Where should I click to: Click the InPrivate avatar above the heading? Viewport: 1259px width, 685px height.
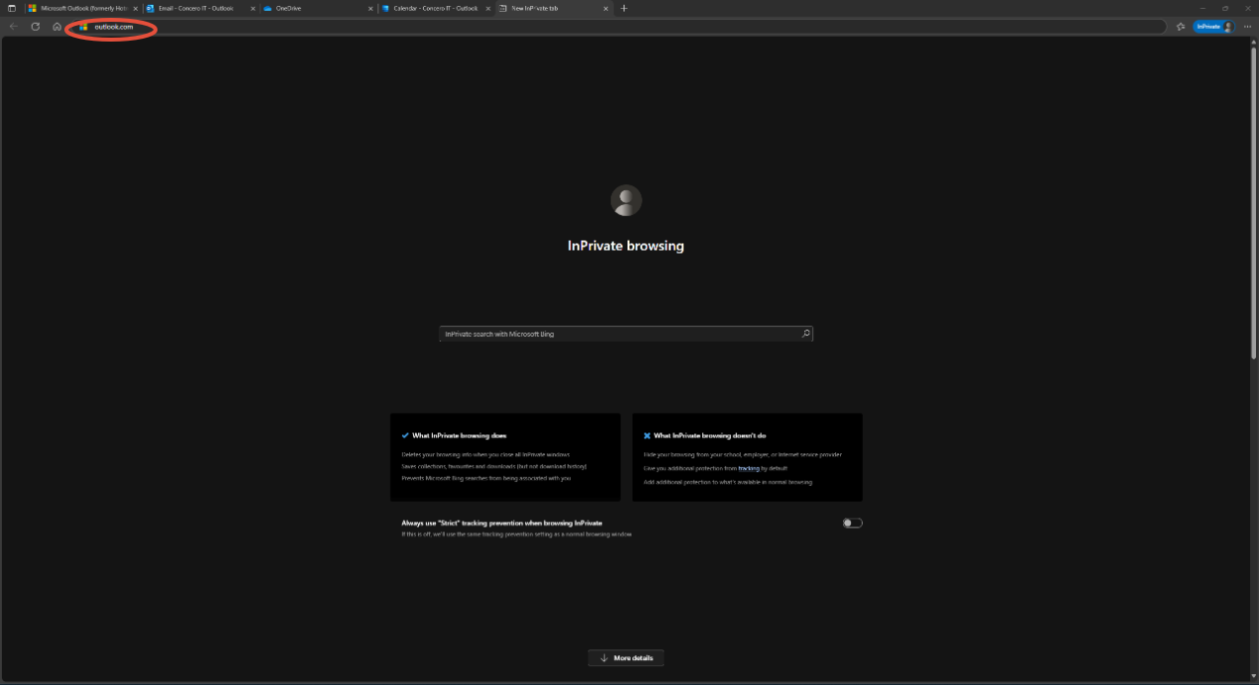(626, 201)
